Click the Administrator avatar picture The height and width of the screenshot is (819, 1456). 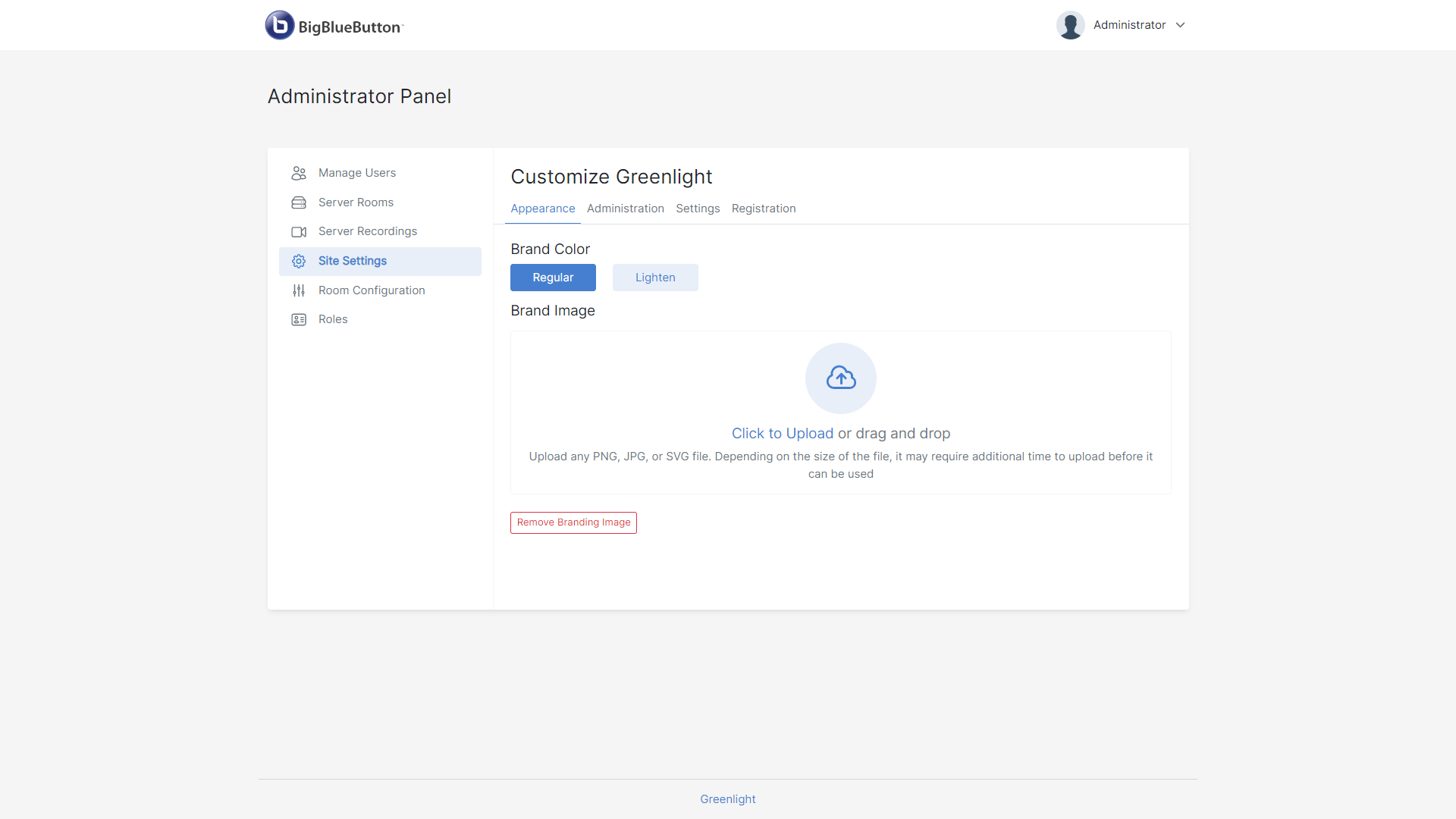click(x=1070, y=25)
